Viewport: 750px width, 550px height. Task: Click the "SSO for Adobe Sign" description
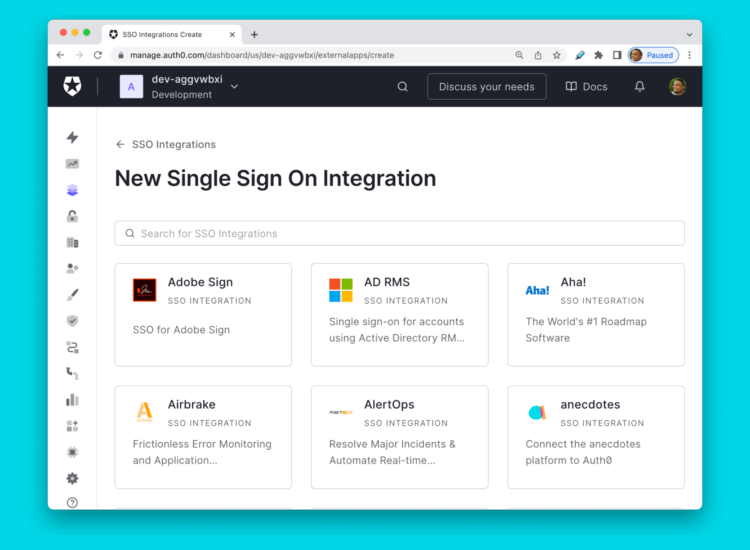pos(181,330)
